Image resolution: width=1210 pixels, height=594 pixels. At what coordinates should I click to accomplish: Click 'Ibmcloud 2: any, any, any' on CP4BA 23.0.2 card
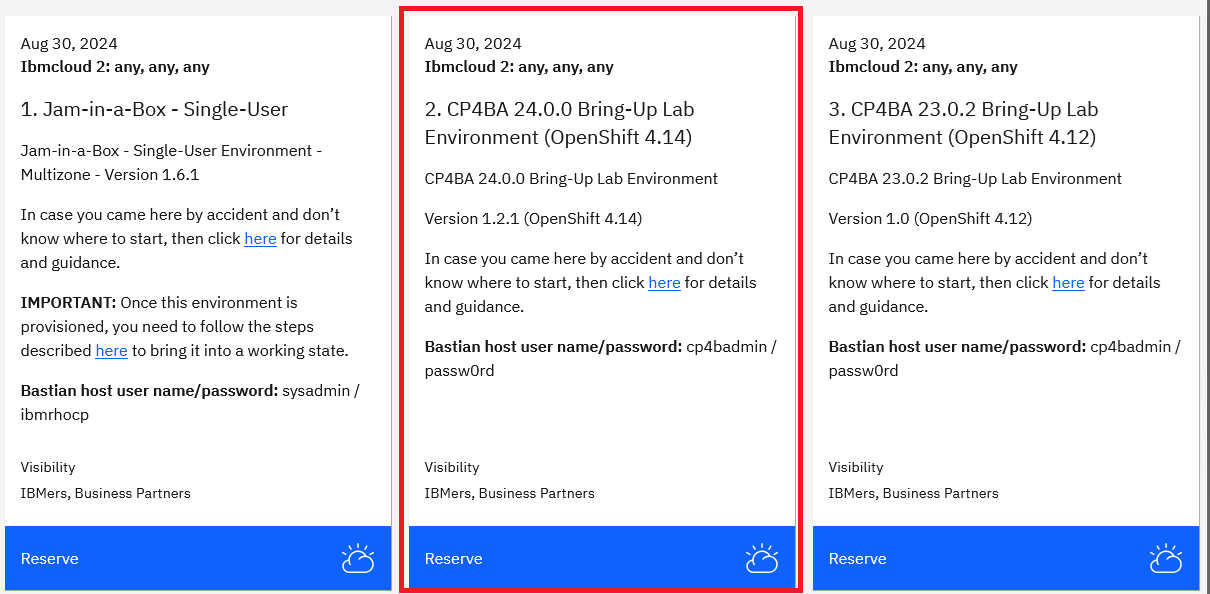click(923, 67)
